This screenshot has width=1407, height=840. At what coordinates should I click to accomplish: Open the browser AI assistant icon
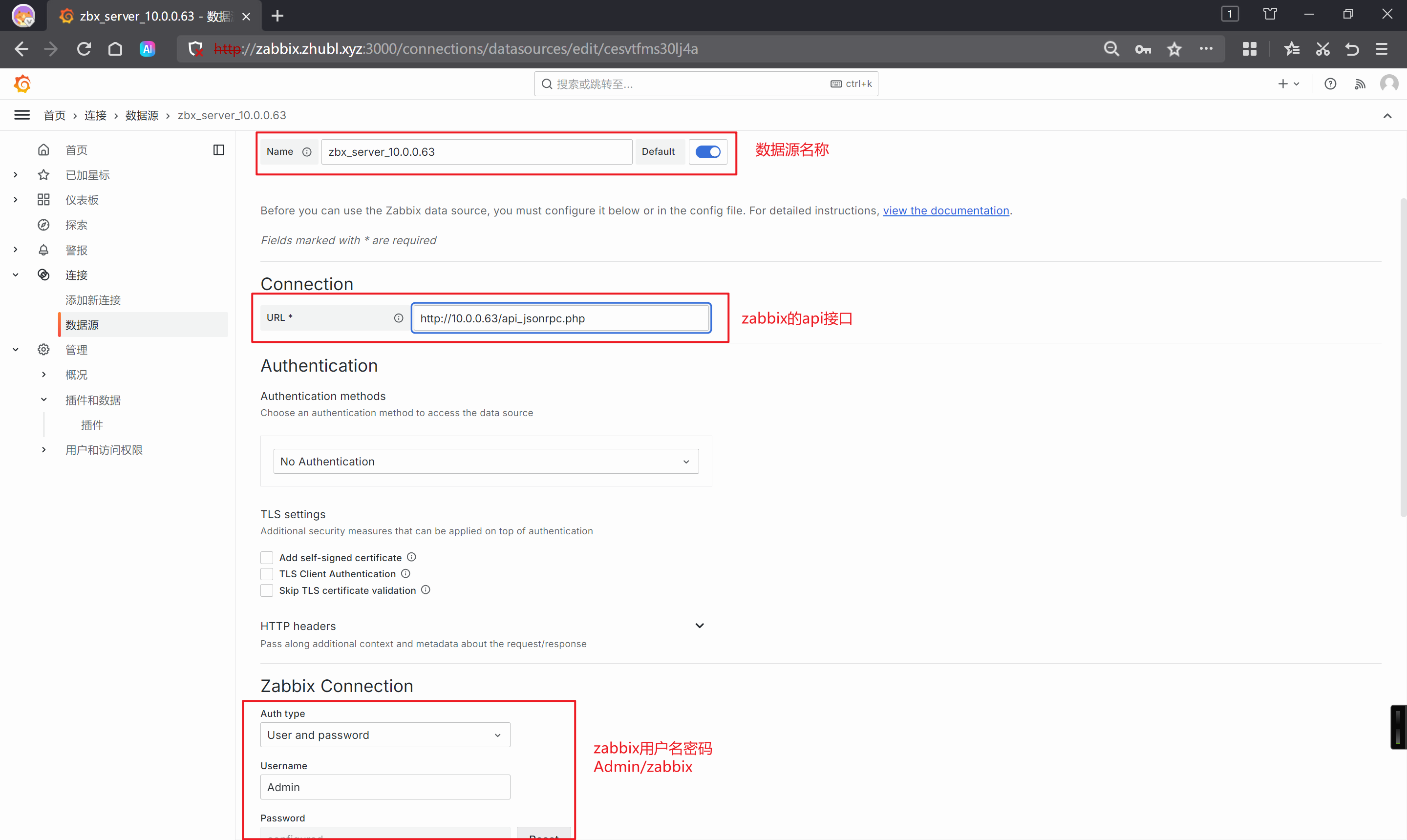[x=147, y=49]
